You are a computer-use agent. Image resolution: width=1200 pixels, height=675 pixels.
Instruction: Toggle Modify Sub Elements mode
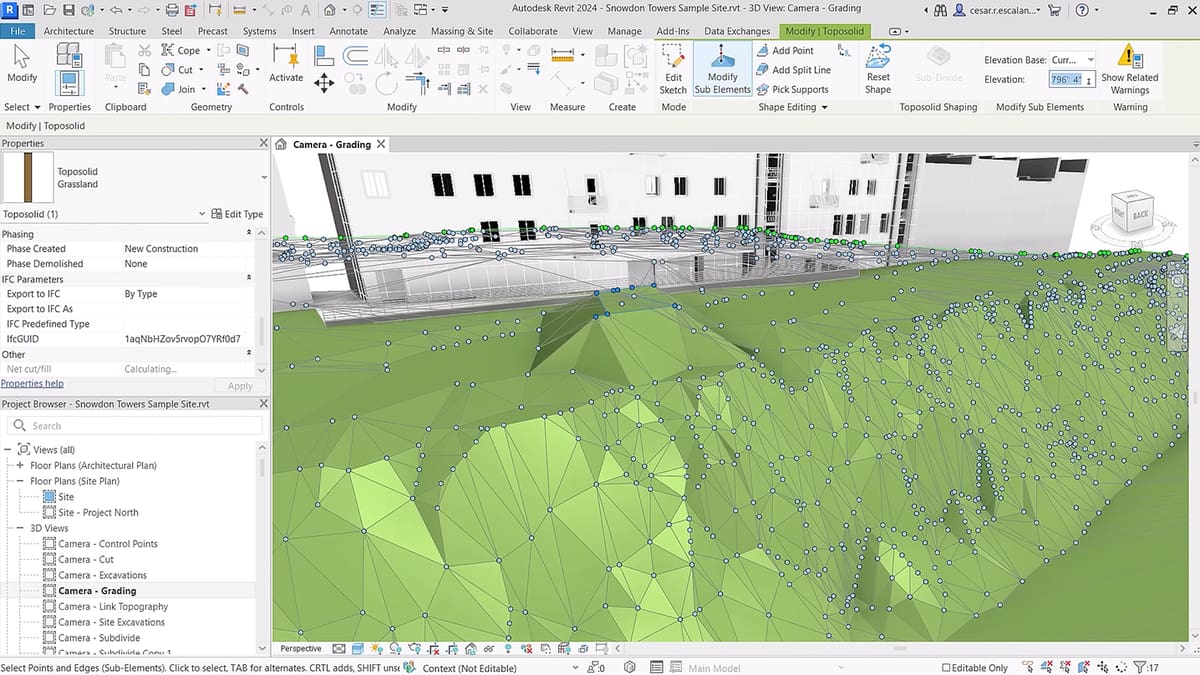(x=722, y=68)
